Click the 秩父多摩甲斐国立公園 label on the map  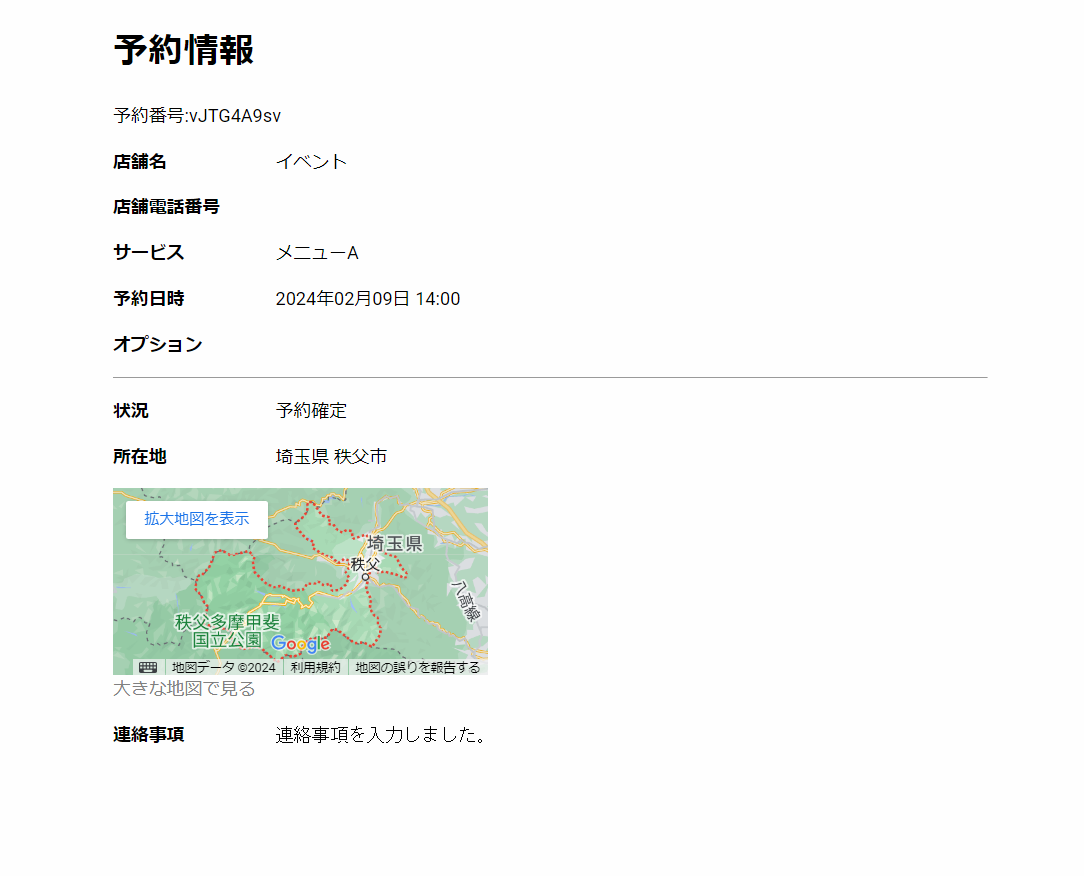coord(227,631)
